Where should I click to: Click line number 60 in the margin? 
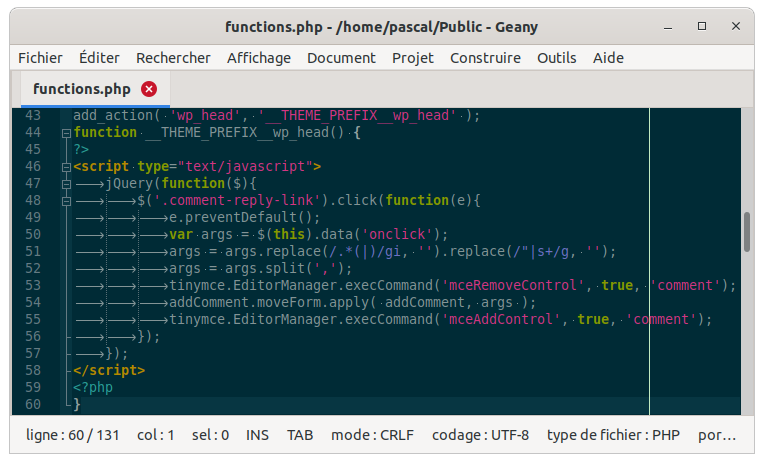[x=33, y=405]
